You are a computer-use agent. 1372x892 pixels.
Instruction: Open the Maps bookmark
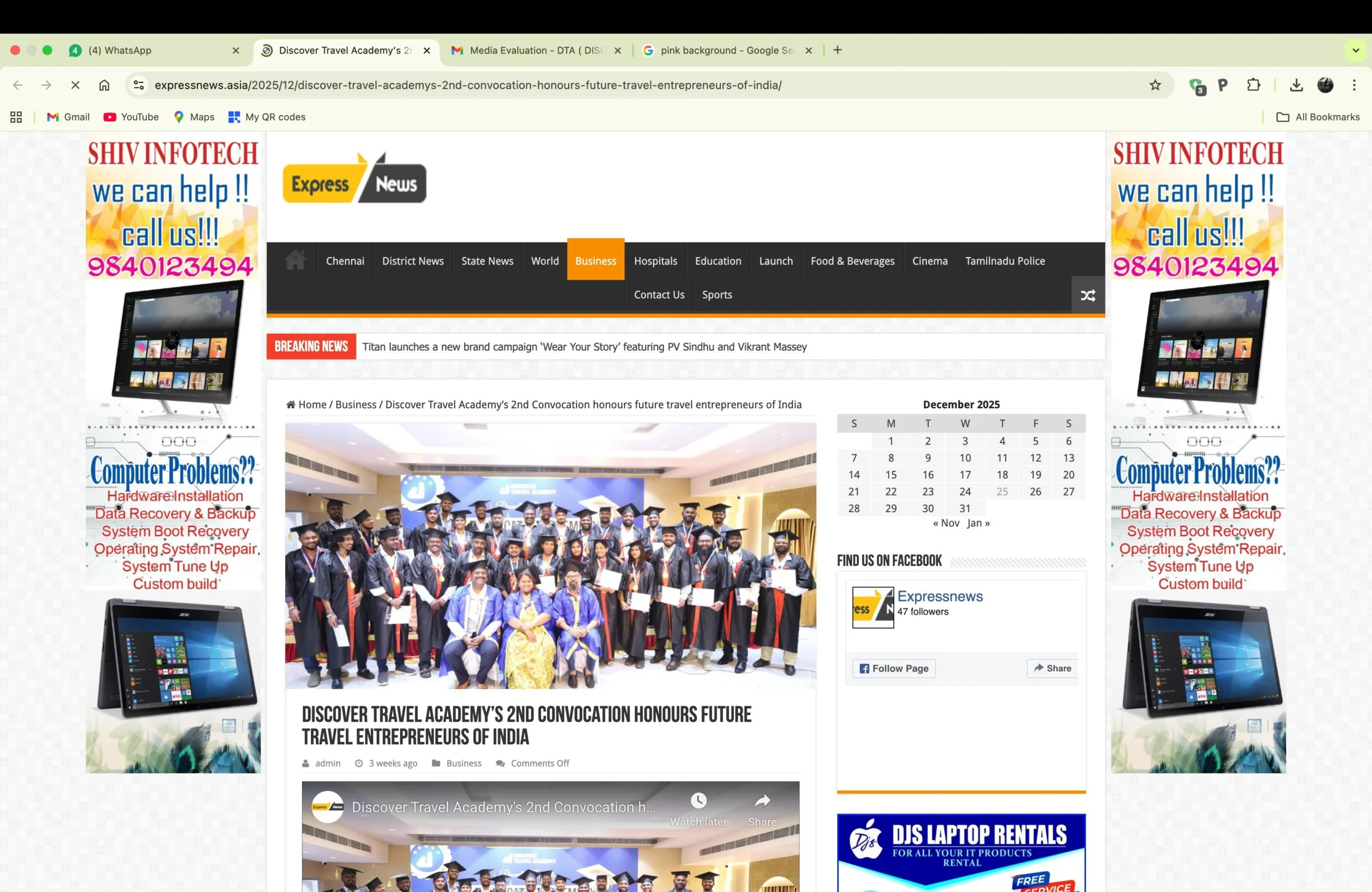tap(193, 117)
